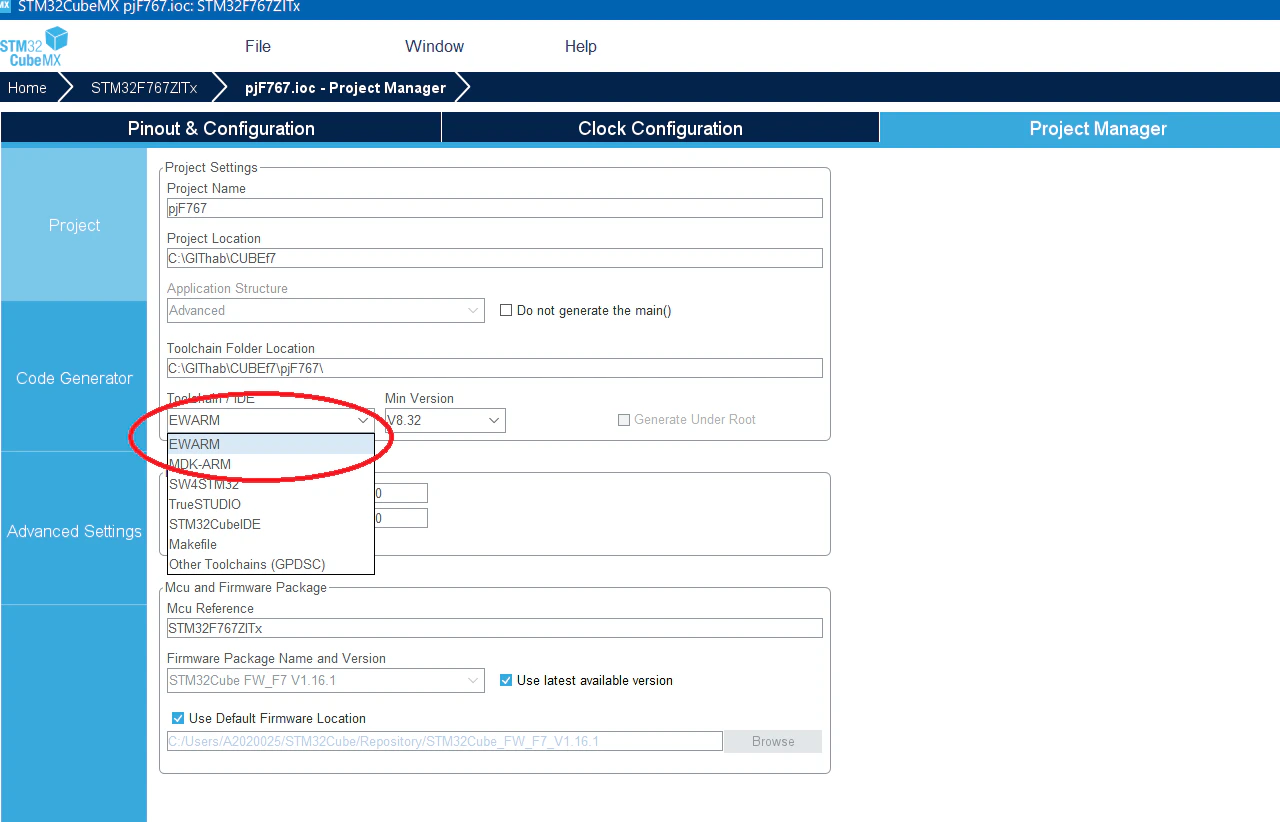1280x822 pixels.
Task: Click the Browse button
Action: tap(773, 741)
